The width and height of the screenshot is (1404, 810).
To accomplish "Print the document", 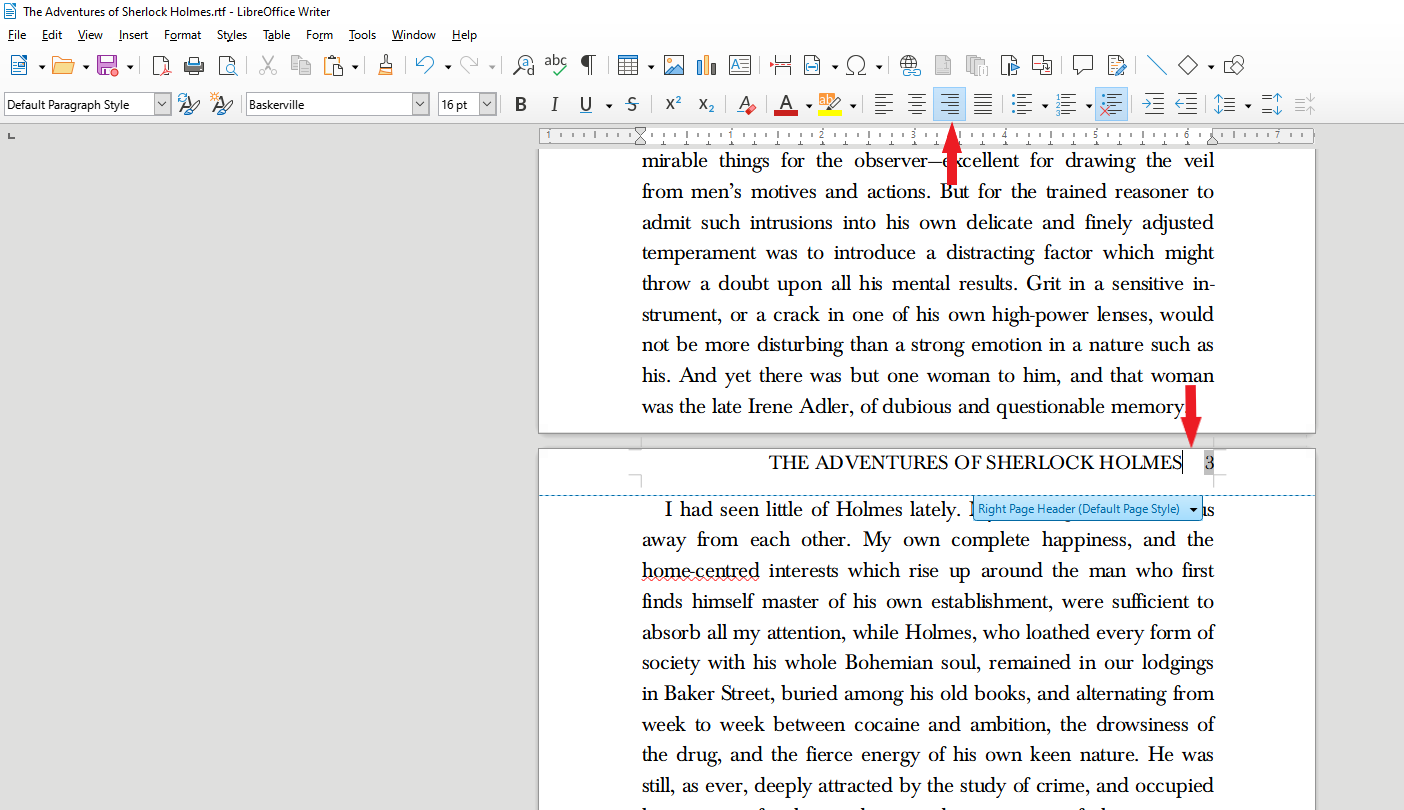I will (x=194, y=66).
